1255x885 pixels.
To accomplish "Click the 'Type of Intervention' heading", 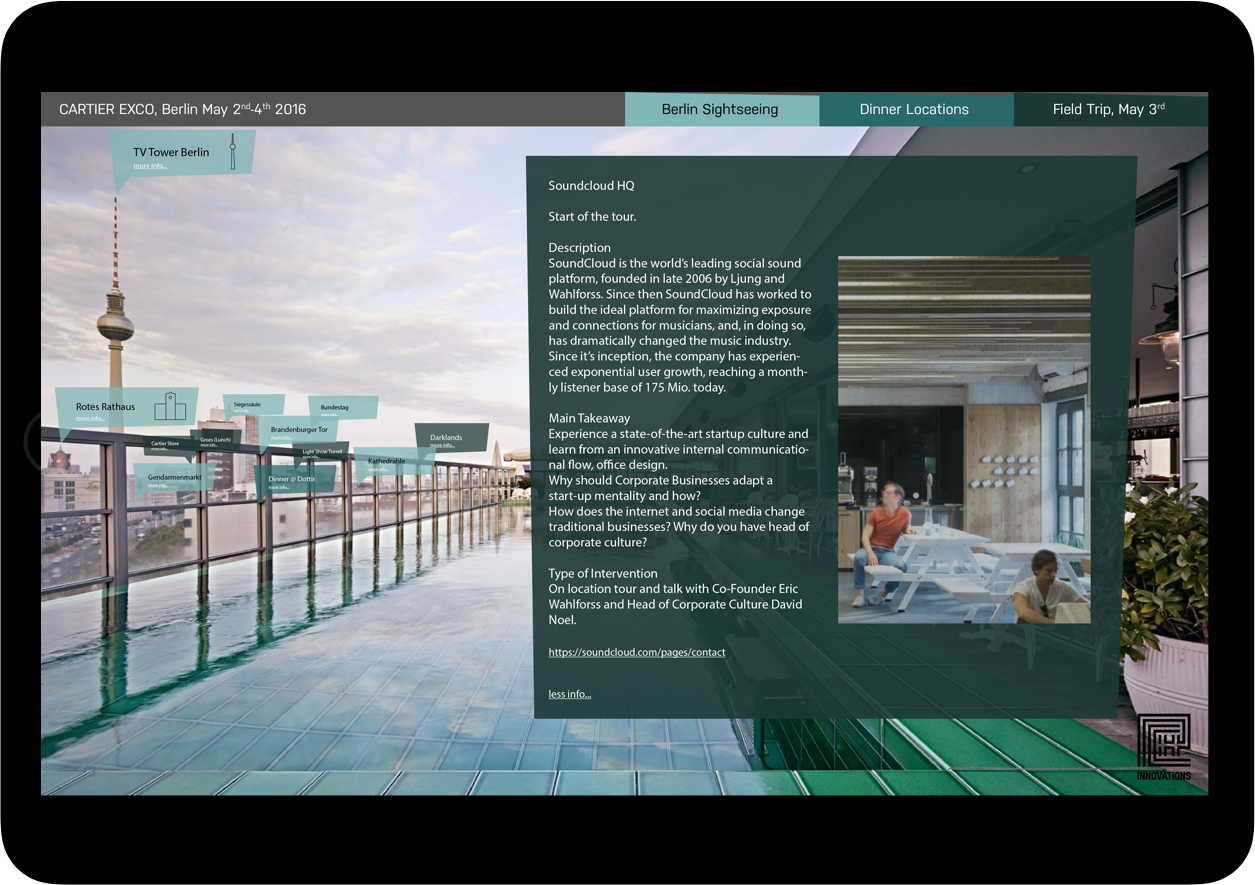I will pyautogui.click(x=603, y=574).
